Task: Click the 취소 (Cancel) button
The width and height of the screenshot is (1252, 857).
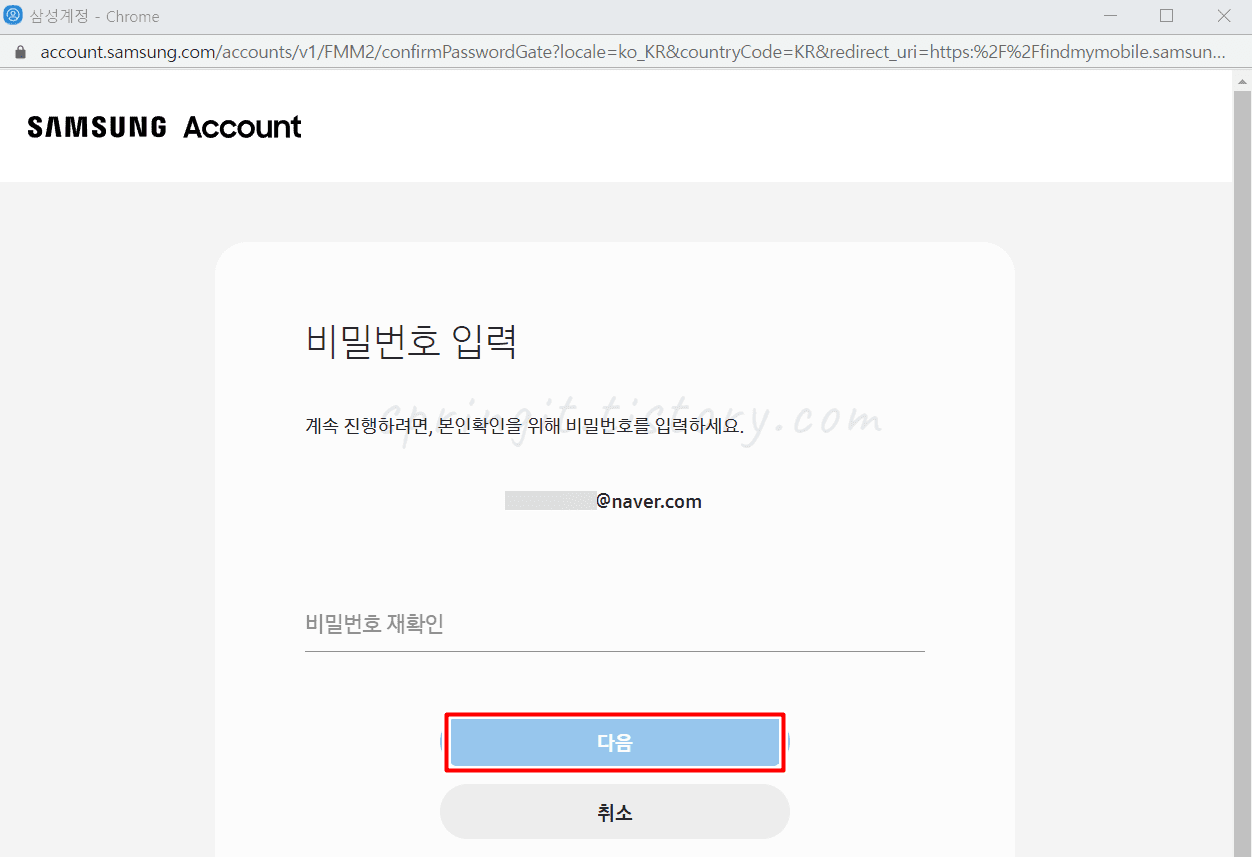Action: coord(615,812)
